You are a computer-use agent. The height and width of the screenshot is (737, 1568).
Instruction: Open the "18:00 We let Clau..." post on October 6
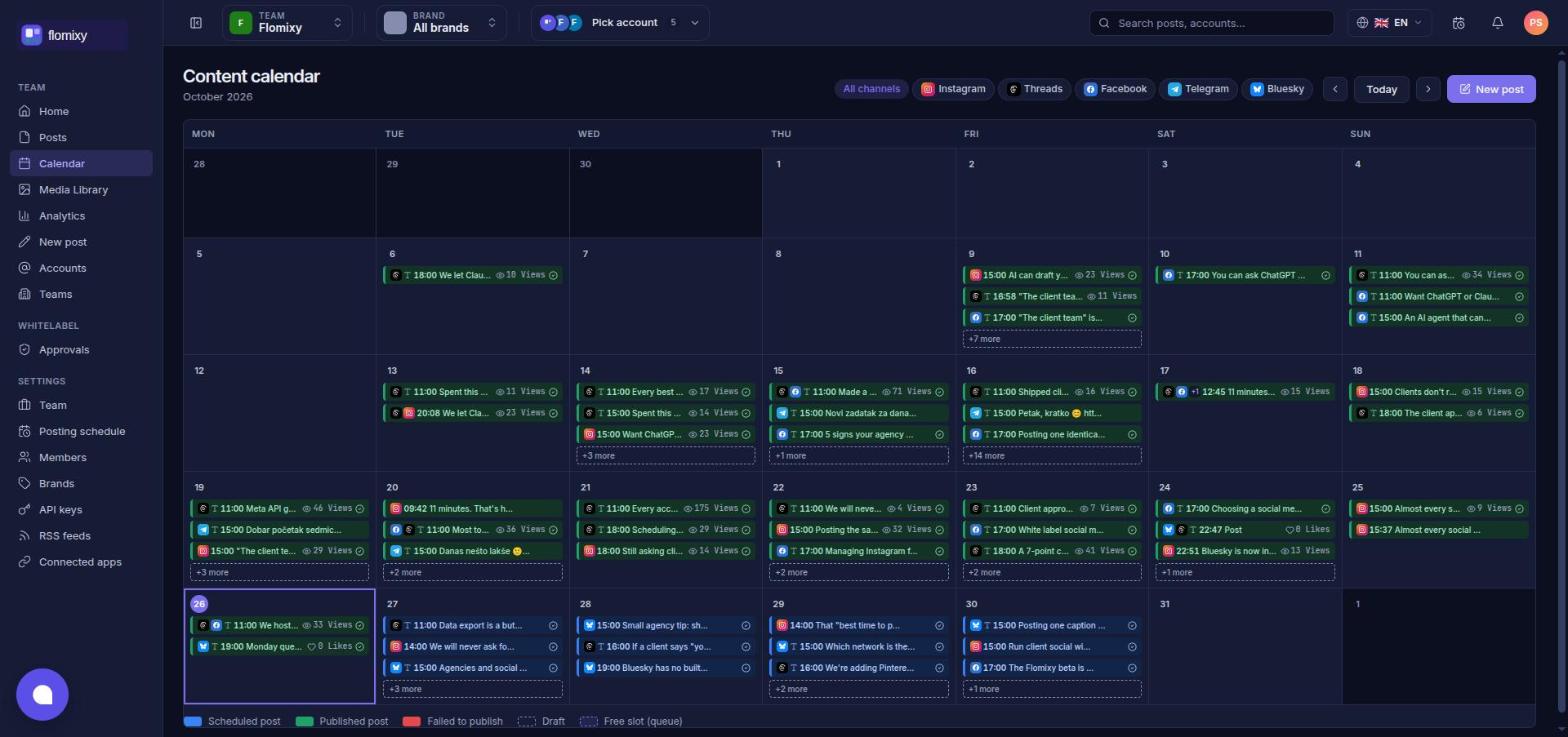(x=473, y=275)
